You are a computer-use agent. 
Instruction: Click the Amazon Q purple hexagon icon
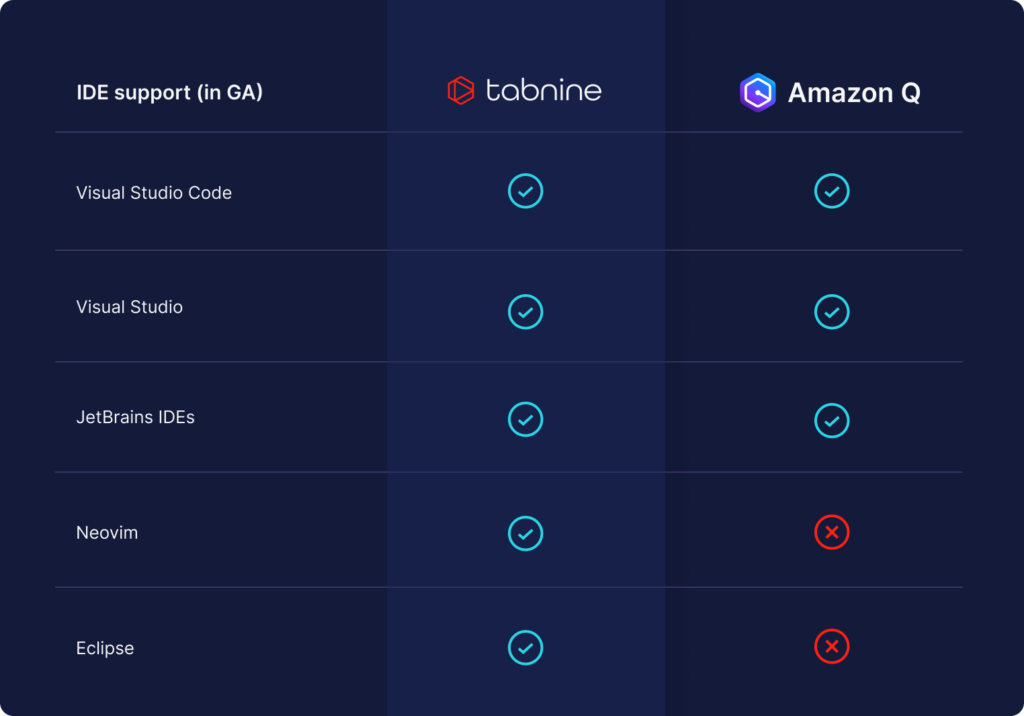[x=758, y=92]
